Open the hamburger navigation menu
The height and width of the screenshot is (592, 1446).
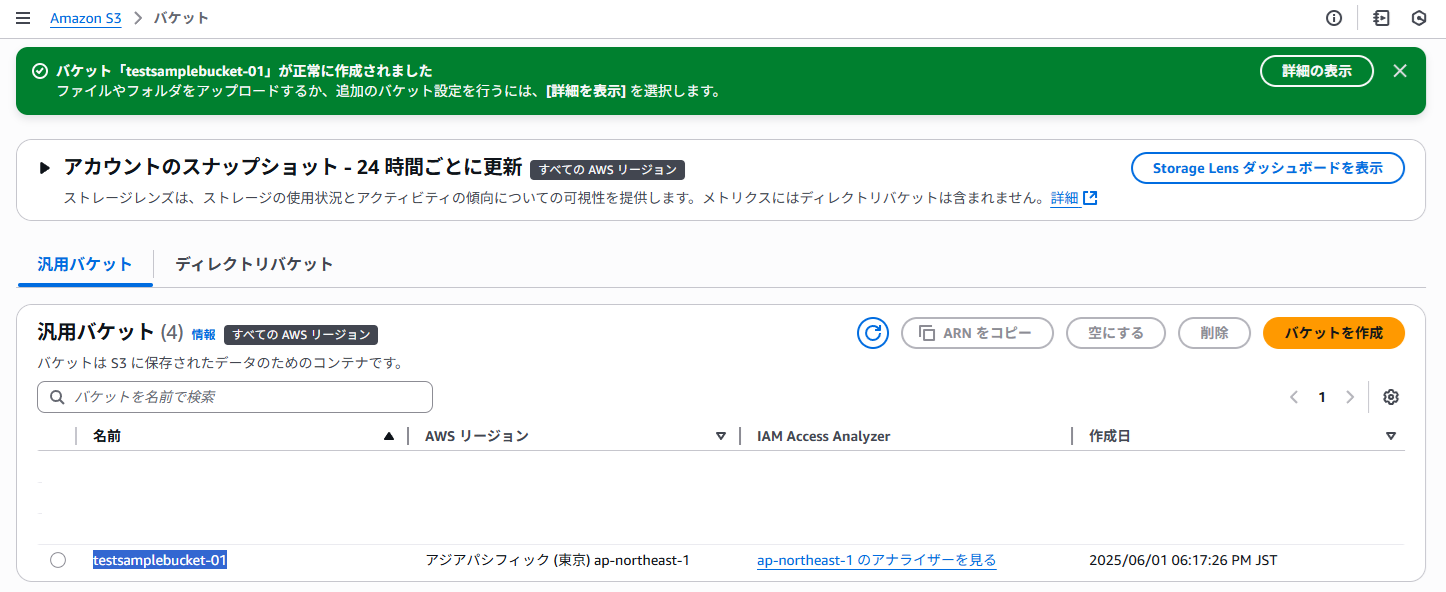pos(23,18)
